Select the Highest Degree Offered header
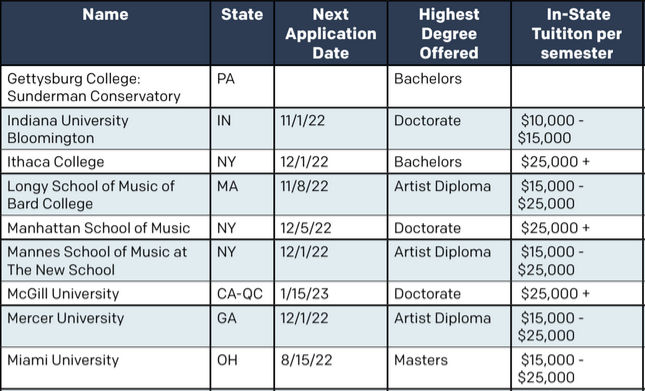 click(449, 33)
